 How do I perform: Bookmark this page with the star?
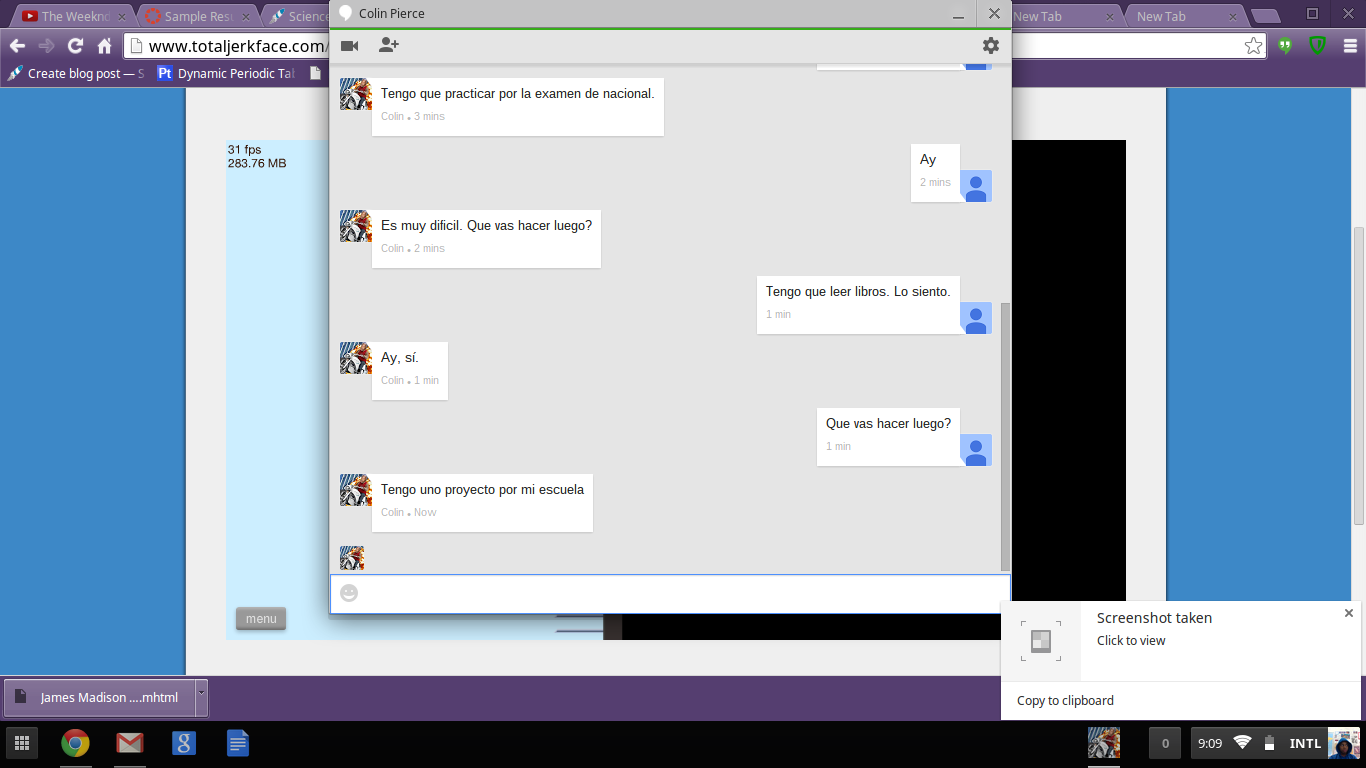(1253, 46)
